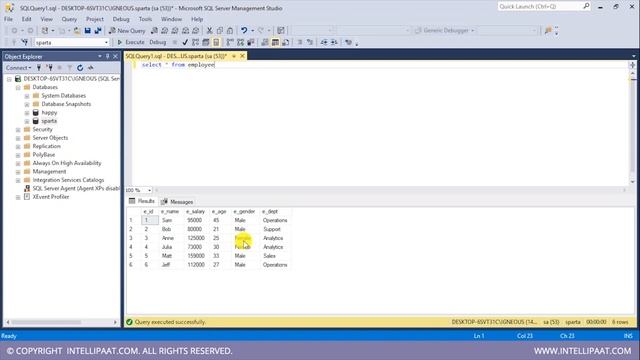Click the Debug button in toolbar

(158, 42)
